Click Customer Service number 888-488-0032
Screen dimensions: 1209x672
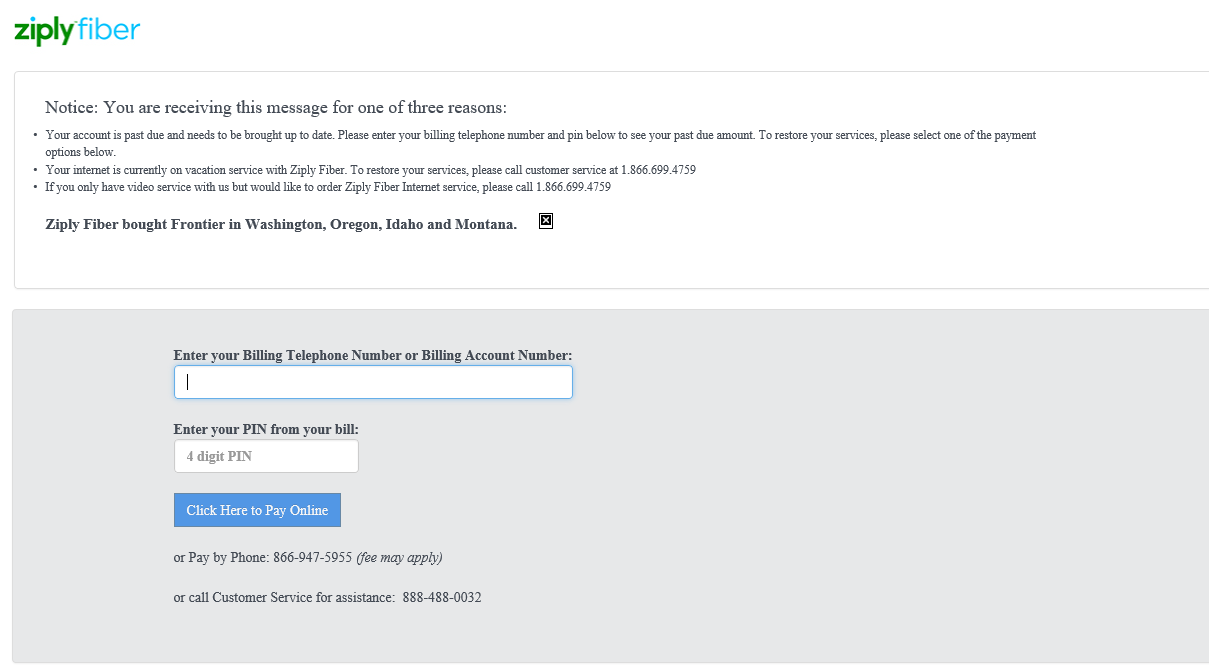(442, 598)
